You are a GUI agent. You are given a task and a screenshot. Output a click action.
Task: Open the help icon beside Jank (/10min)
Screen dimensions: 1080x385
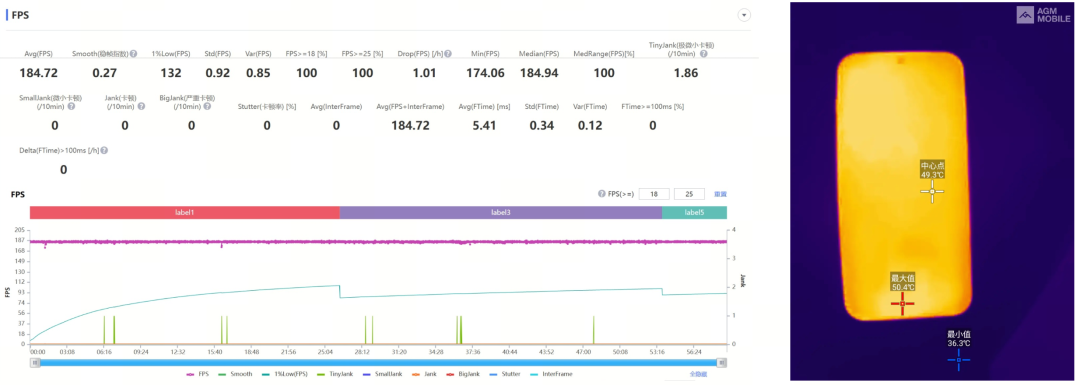coord(140,106)
